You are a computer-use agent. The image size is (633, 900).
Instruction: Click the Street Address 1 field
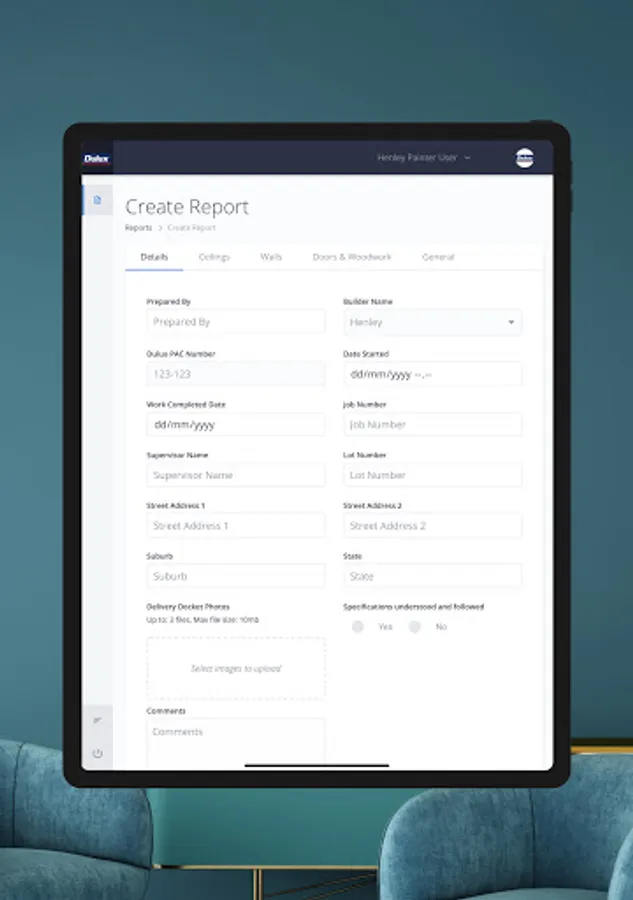(236, 526)
